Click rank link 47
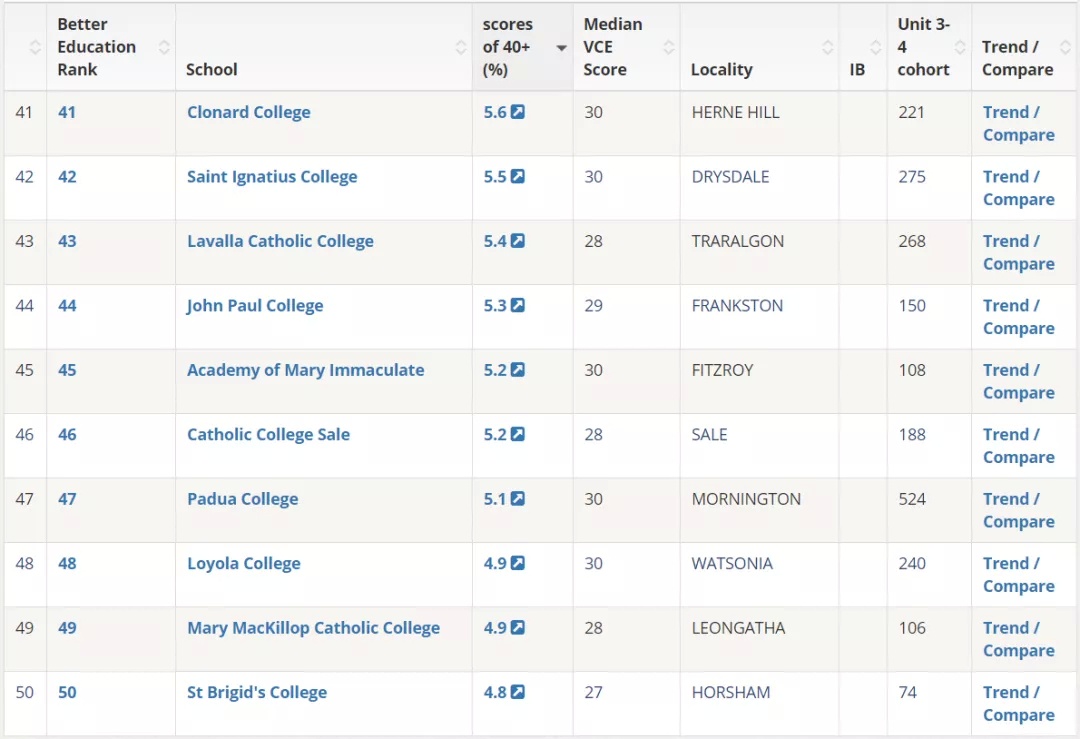Viewport: 1080px width, 739px height. (x=67, y=499)
